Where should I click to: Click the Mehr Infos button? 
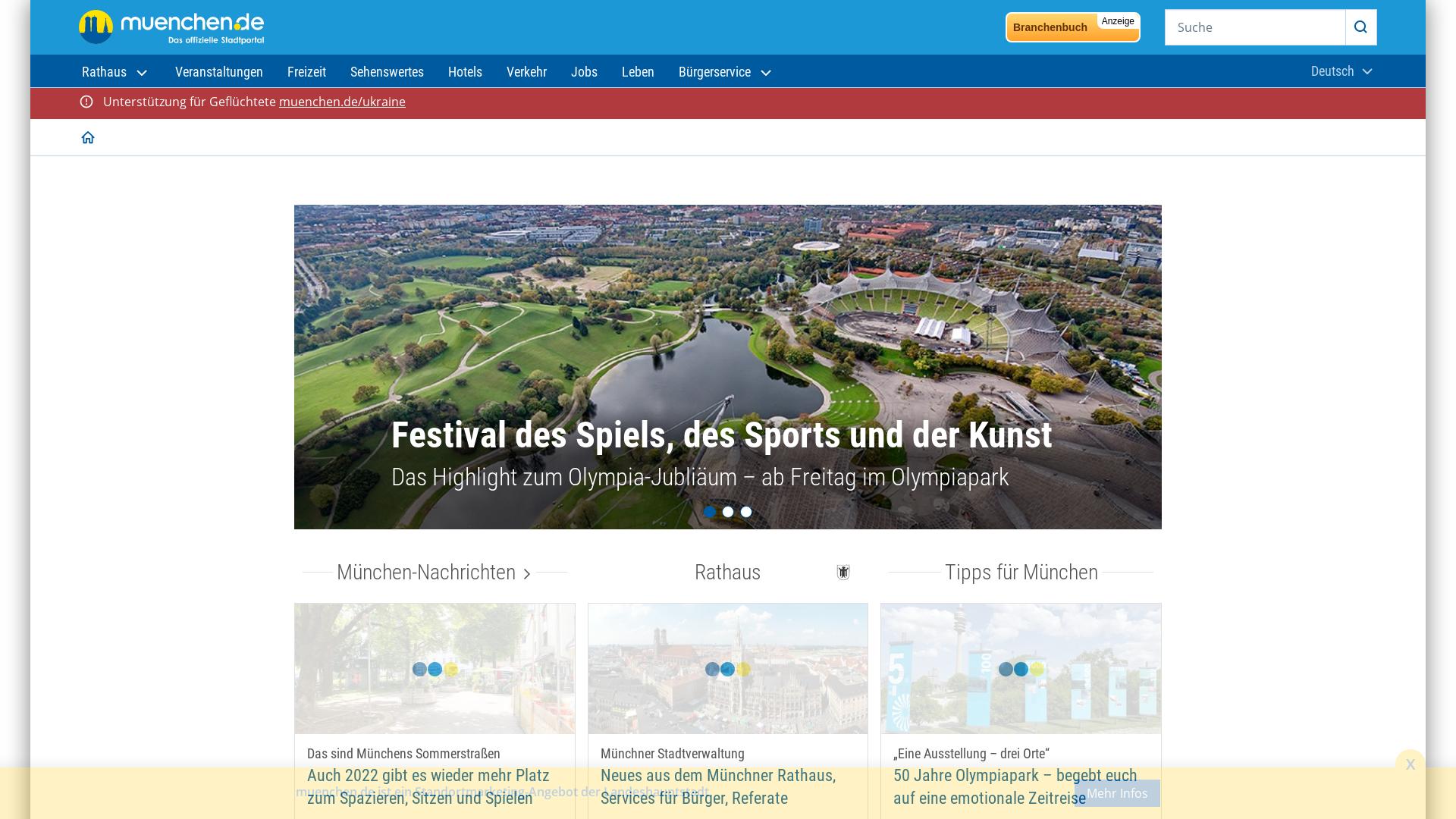[x=1117, y=793]
